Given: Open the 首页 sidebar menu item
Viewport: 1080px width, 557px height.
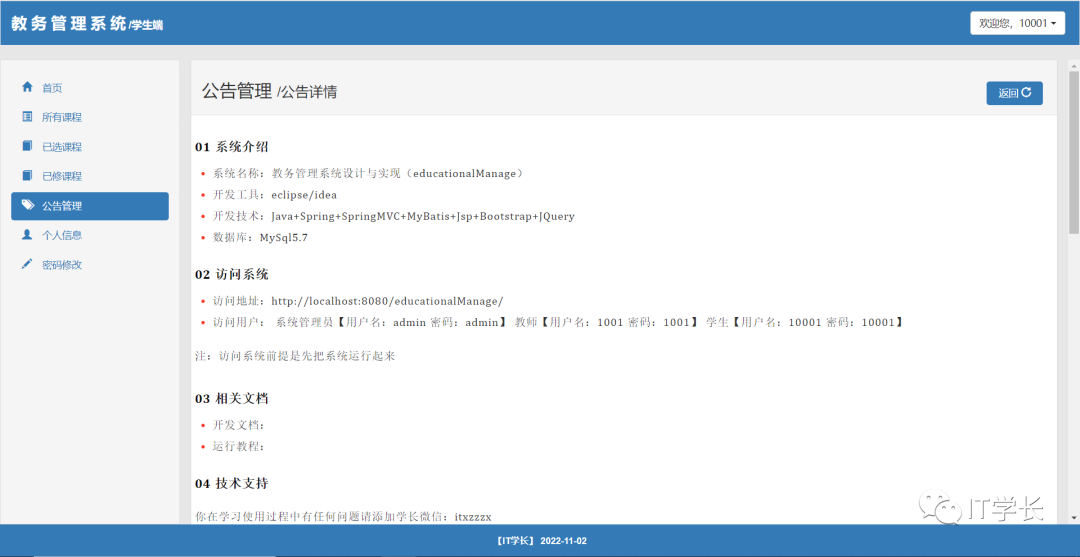Looking at the screenshot, I should coord(90,87).
